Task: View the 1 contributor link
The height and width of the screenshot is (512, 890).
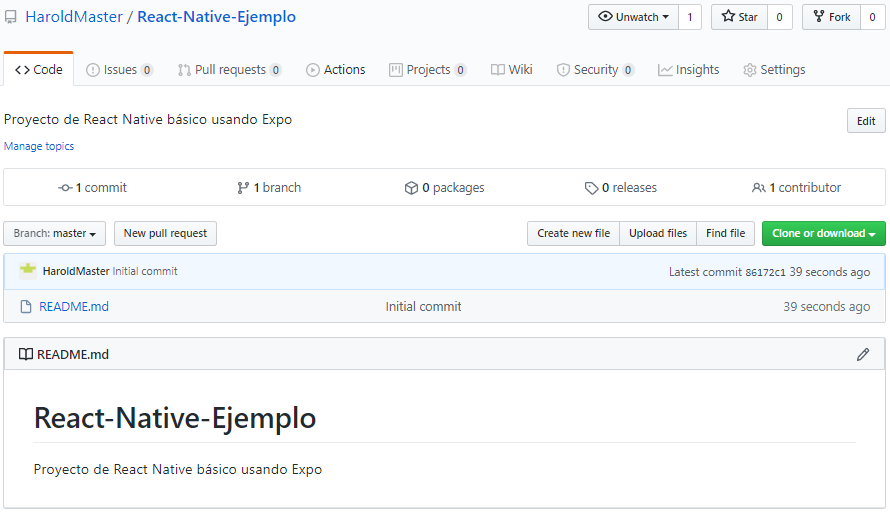Action: [796, 187]
